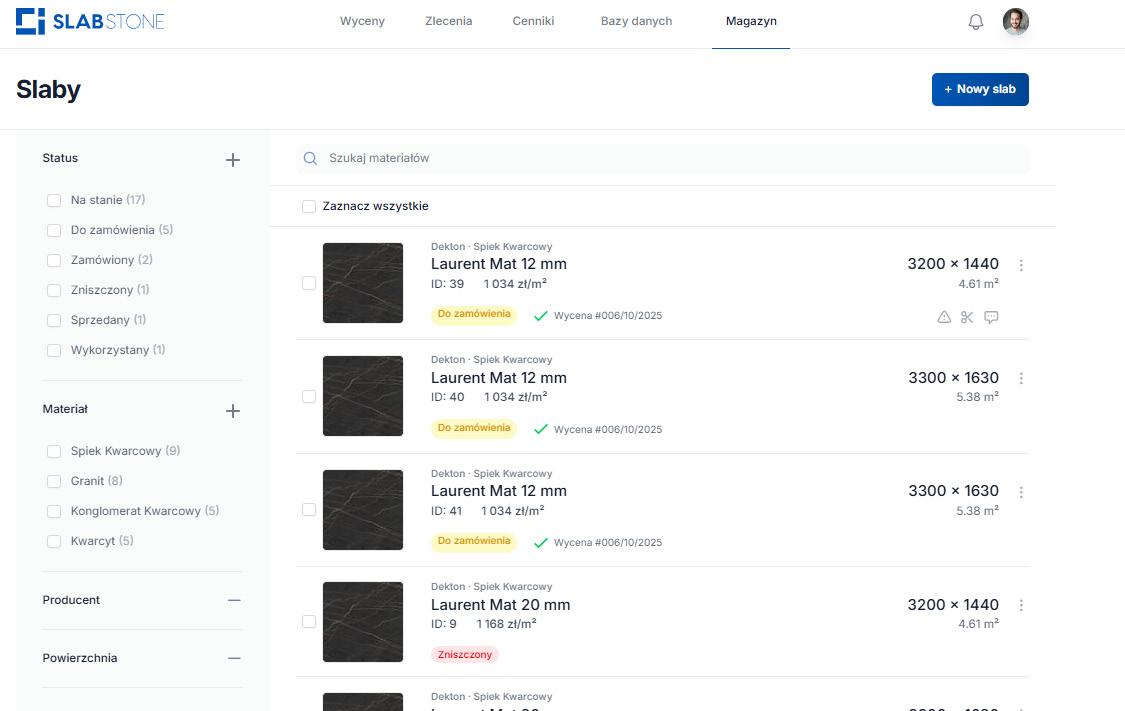Click the 'Szukaj materiałów' search field
The height and width of the screenshot is (711, 1125).
670,158
